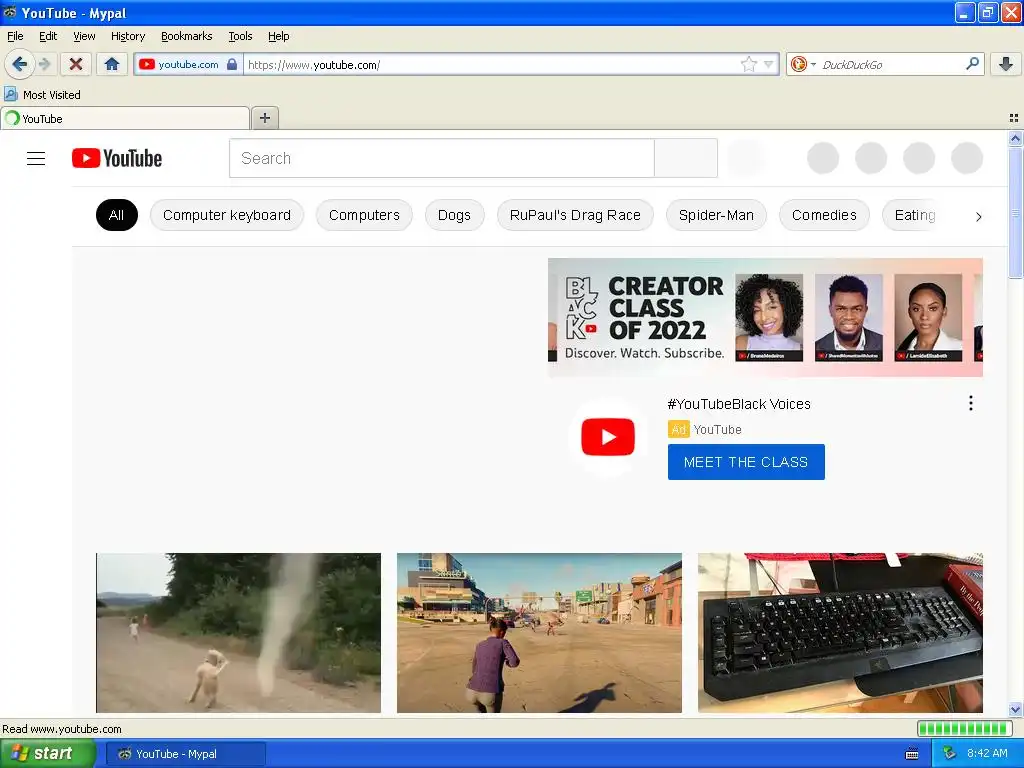Click the magnifier search icon in search bar
Image resolution: width=1024 pixels, height=768 pixels.
[x=972, y=64]
